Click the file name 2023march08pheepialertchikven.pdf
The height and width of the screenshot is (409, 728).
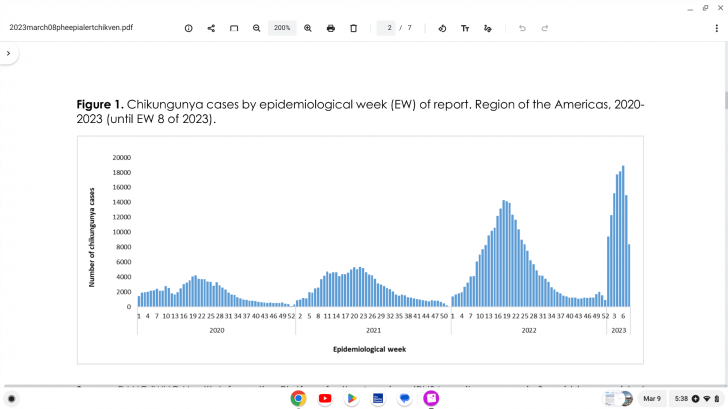pos(71,27)
